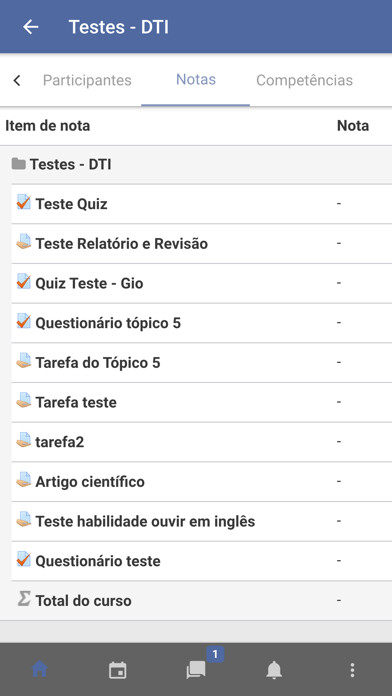Open the three-dot more menu
Viewport: 392px width, 696px height.
click(352, 670)
